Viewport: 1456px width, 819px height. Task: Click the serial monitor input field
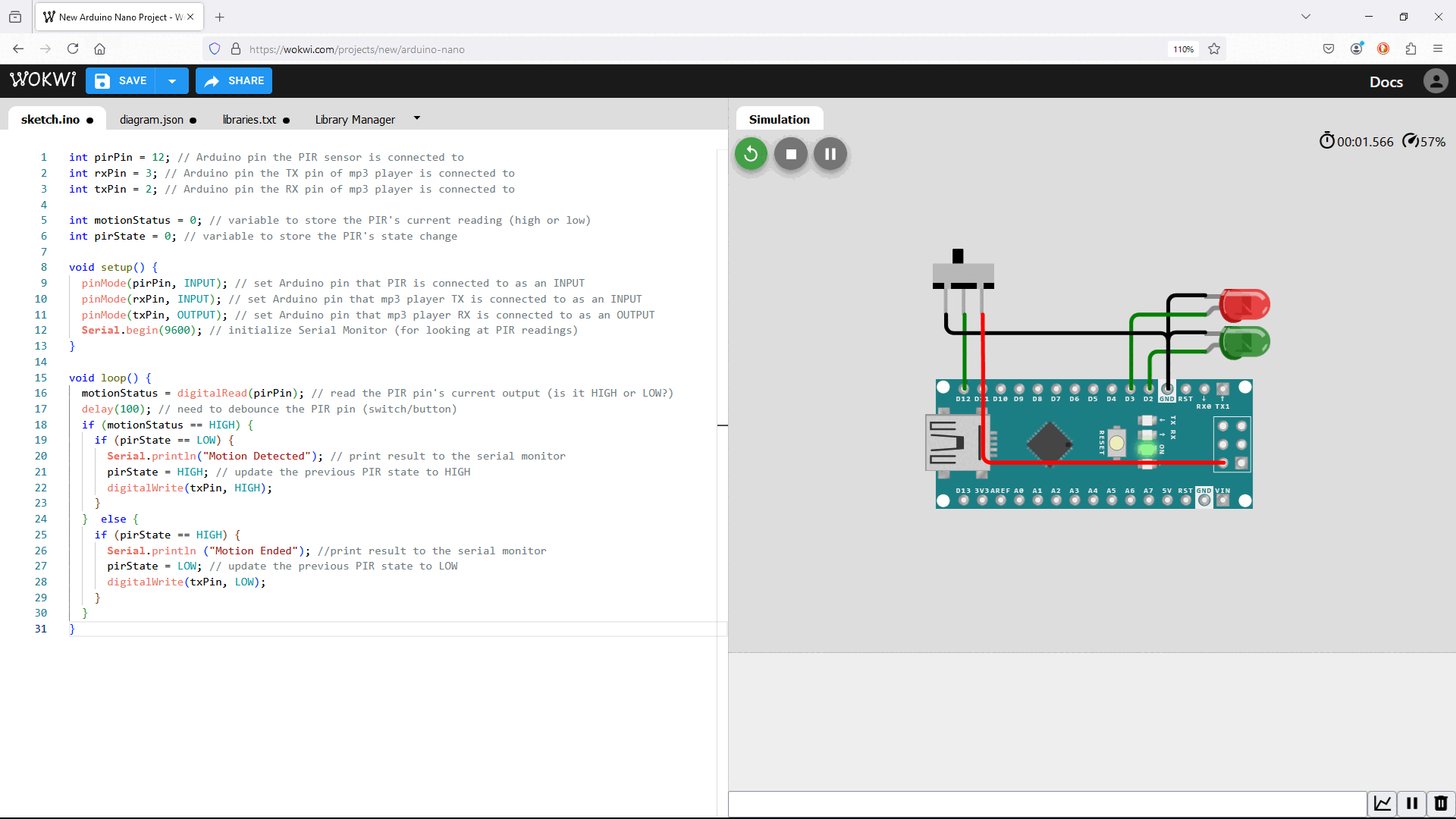[1046, 804]
